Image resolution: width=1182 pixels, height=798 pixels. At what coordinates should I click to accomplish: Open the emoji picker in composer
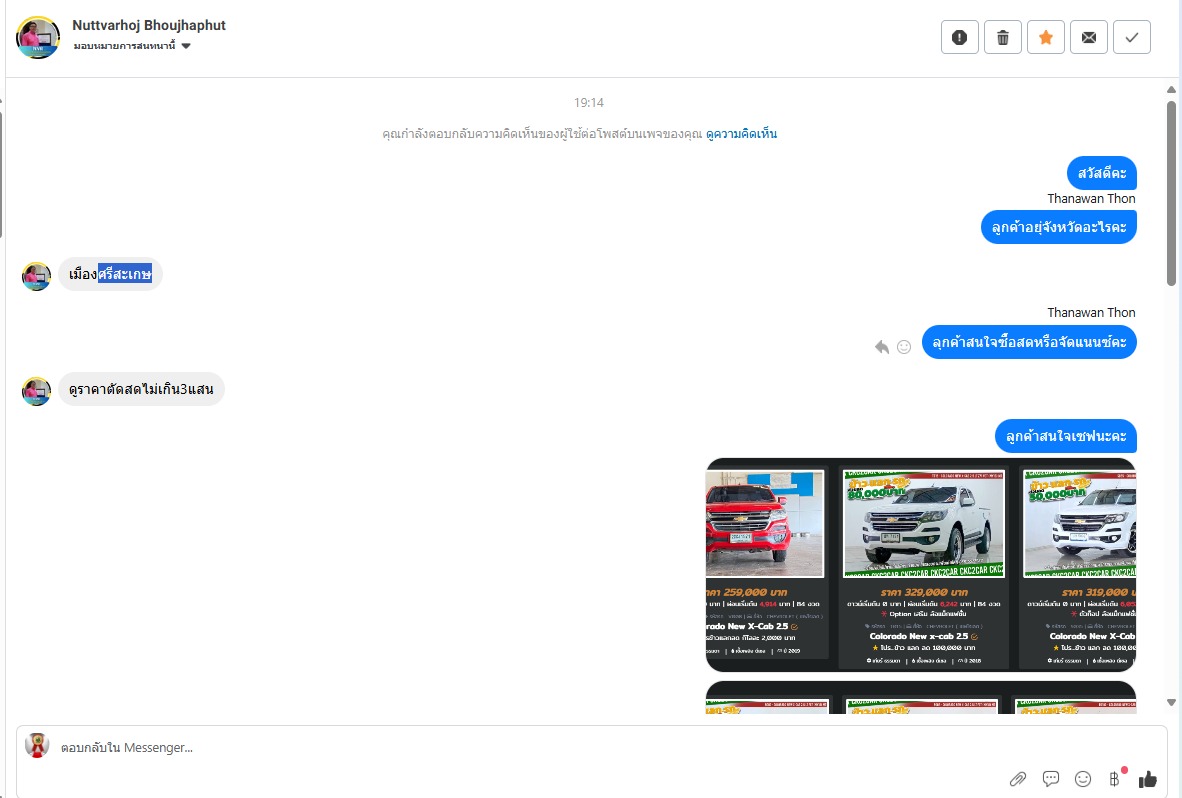pos(1082,779)
